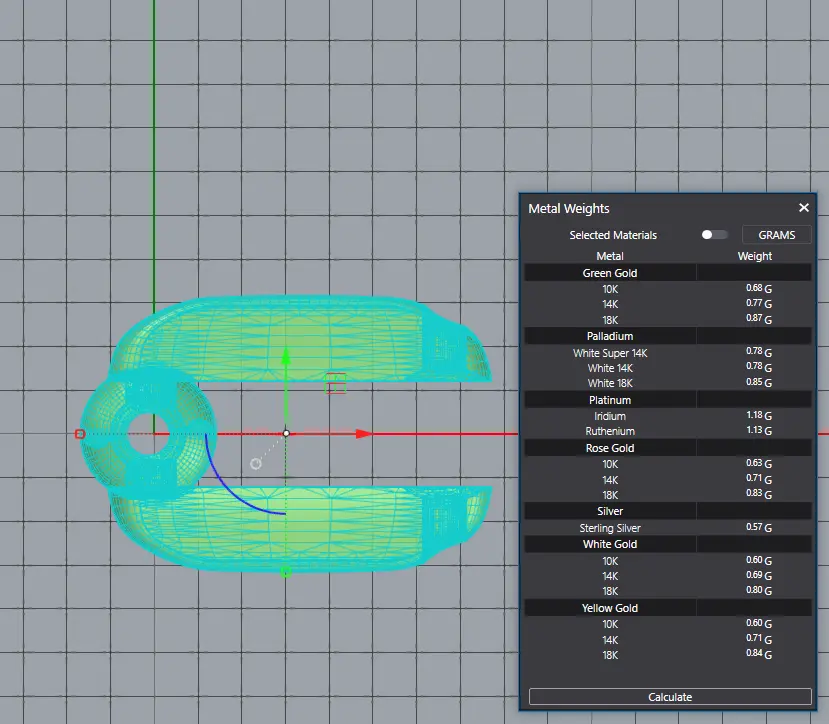This screenshot has height=724, width=829.
Task: Click the Yellow Gold category header
Action: click(x=610, y=608)
